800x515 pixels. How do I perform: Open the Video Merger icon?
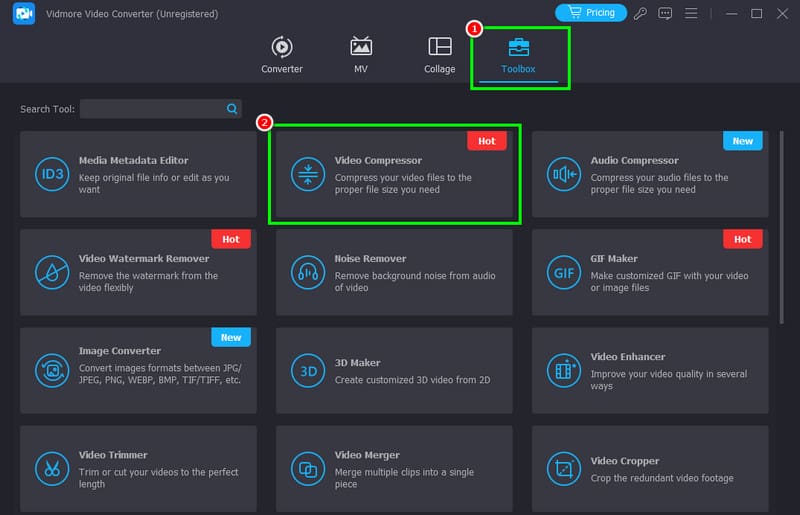(308, 469)
